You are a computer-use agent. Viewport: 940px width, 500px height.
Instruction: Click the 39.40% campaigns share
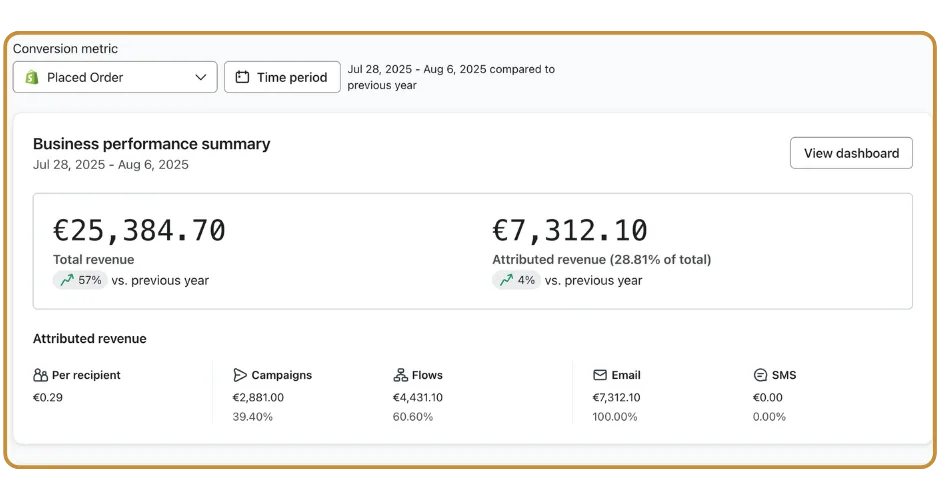pos(252,417)
